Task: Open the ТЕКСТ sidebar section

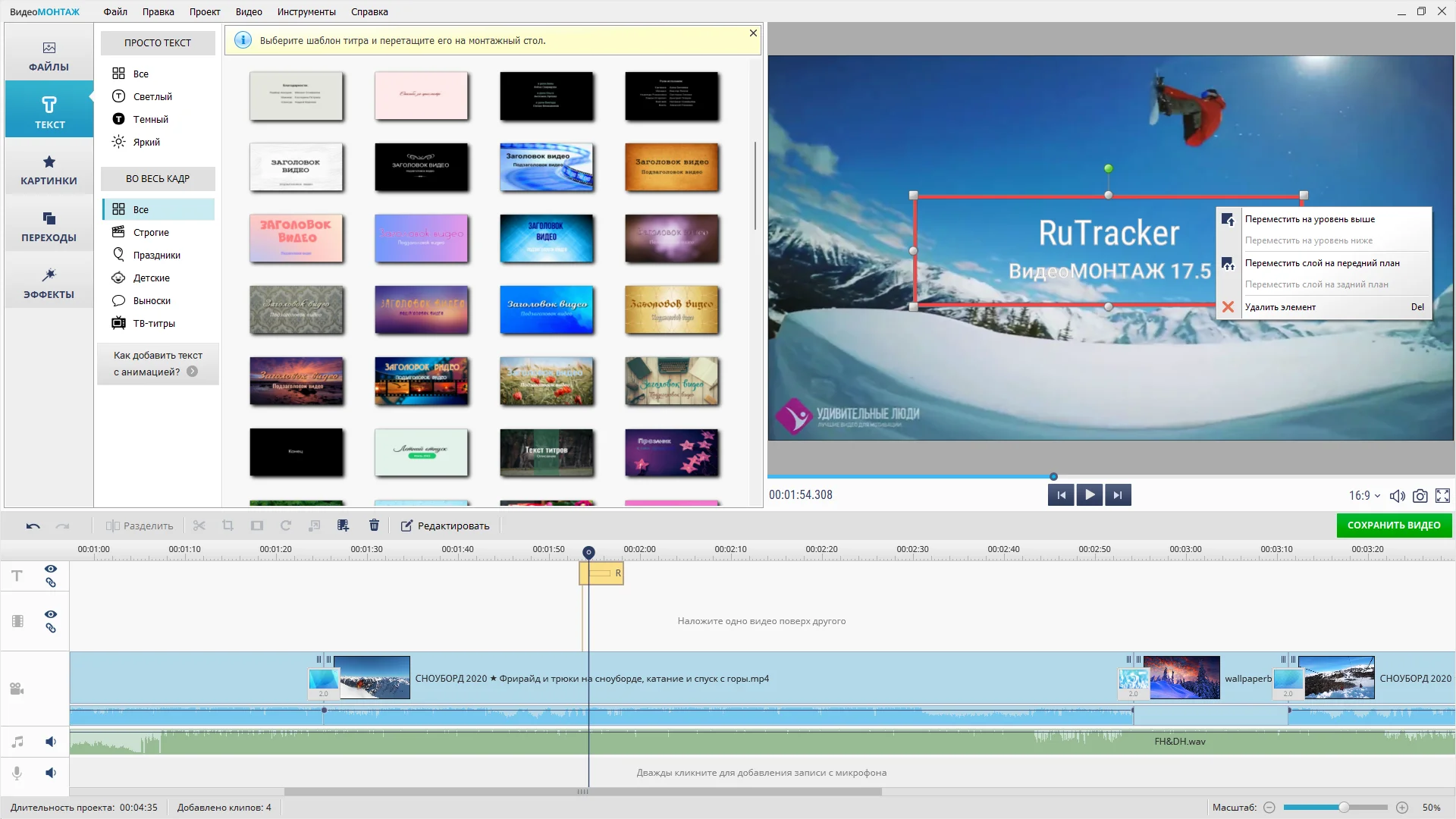Action: click(49, 111)
